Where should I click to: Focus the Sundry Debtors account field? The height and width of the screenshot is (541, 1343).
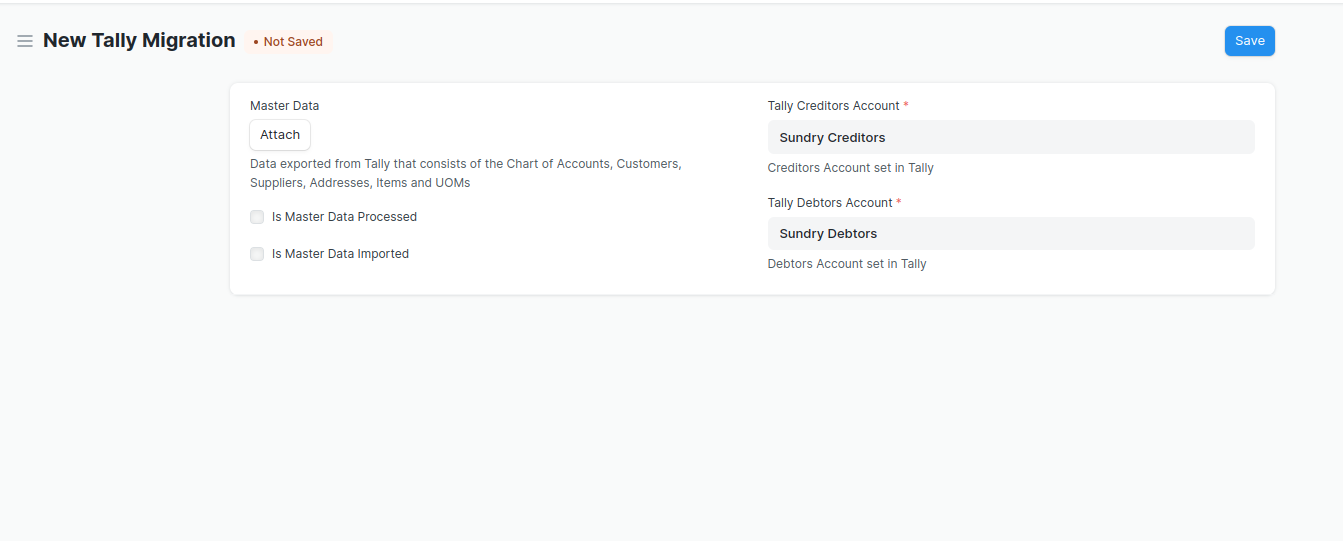coord(1011,233)
